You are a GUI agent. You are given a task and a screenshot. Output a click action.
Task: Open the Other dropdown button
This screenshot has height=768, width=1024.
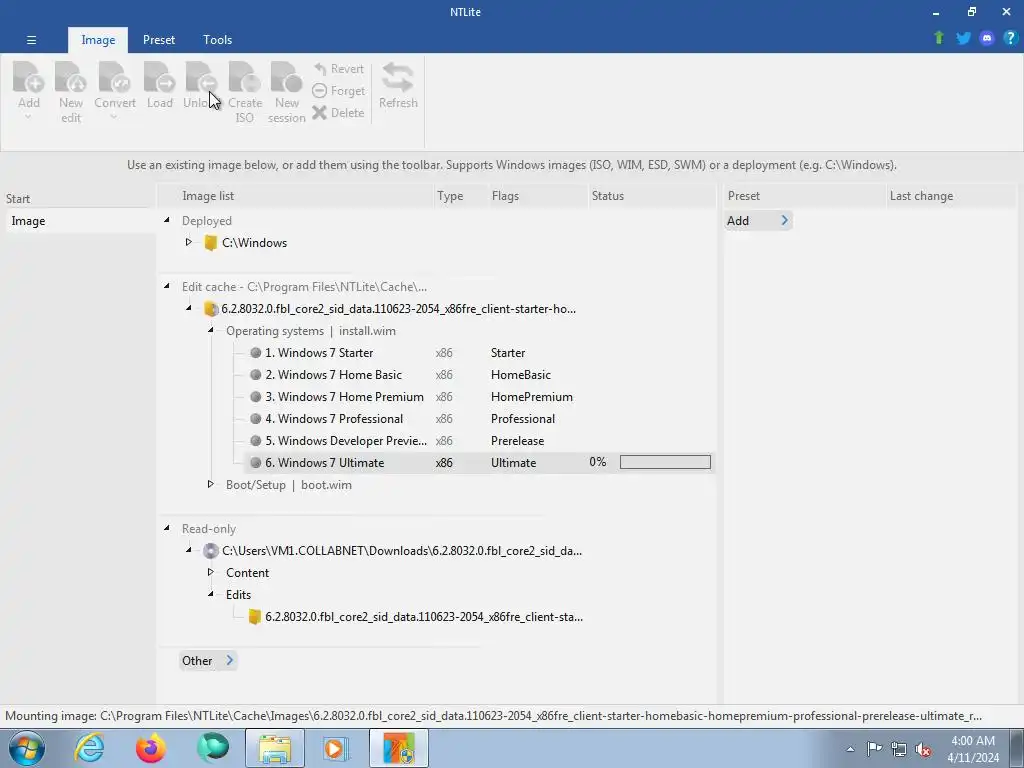[208, 660]
